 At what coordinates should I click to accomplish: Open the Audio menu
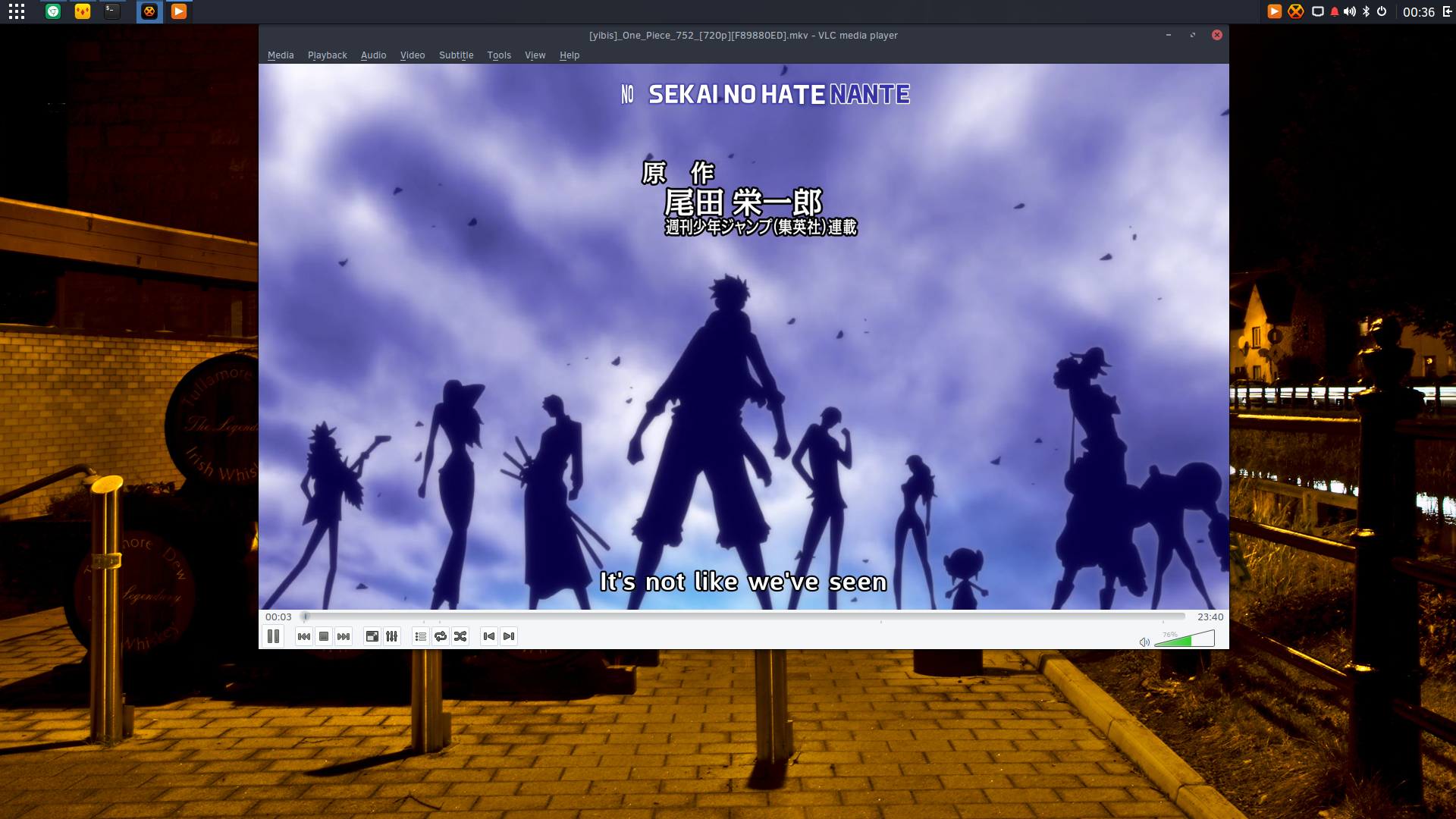click(373, 55)
